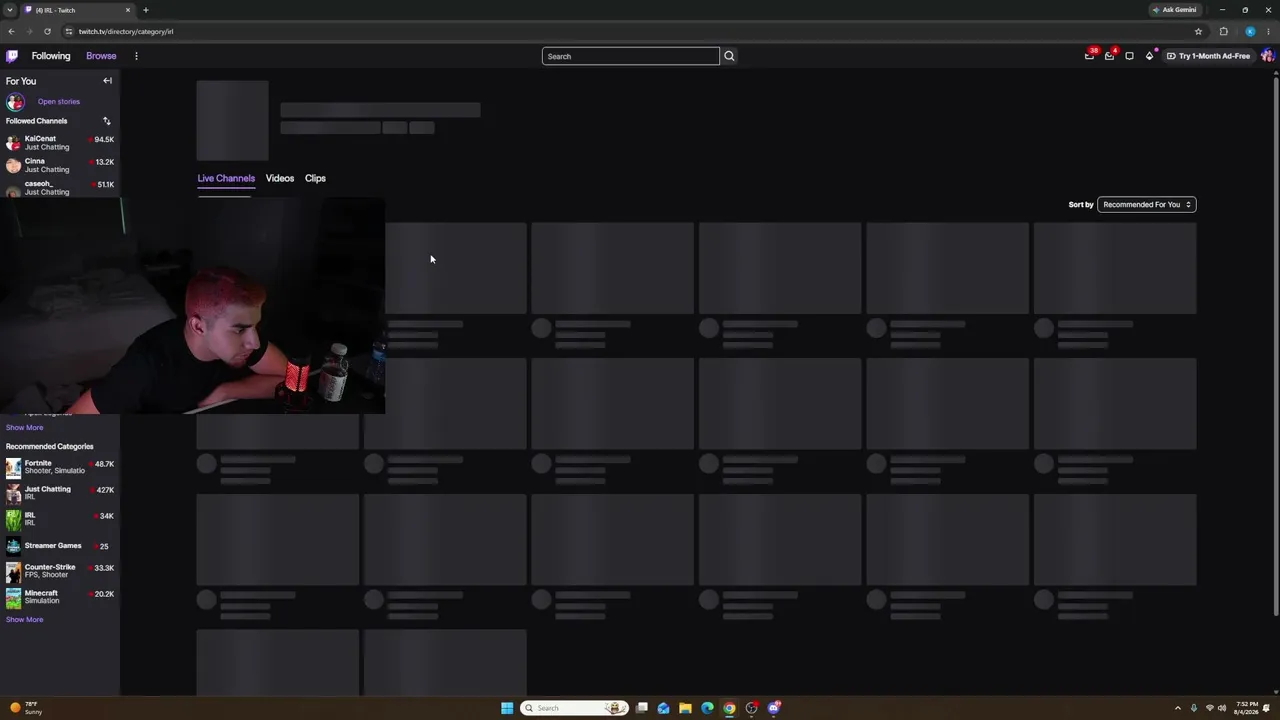
Task: Click the Ask Gemini button
Action: (x=1174, y=10)
